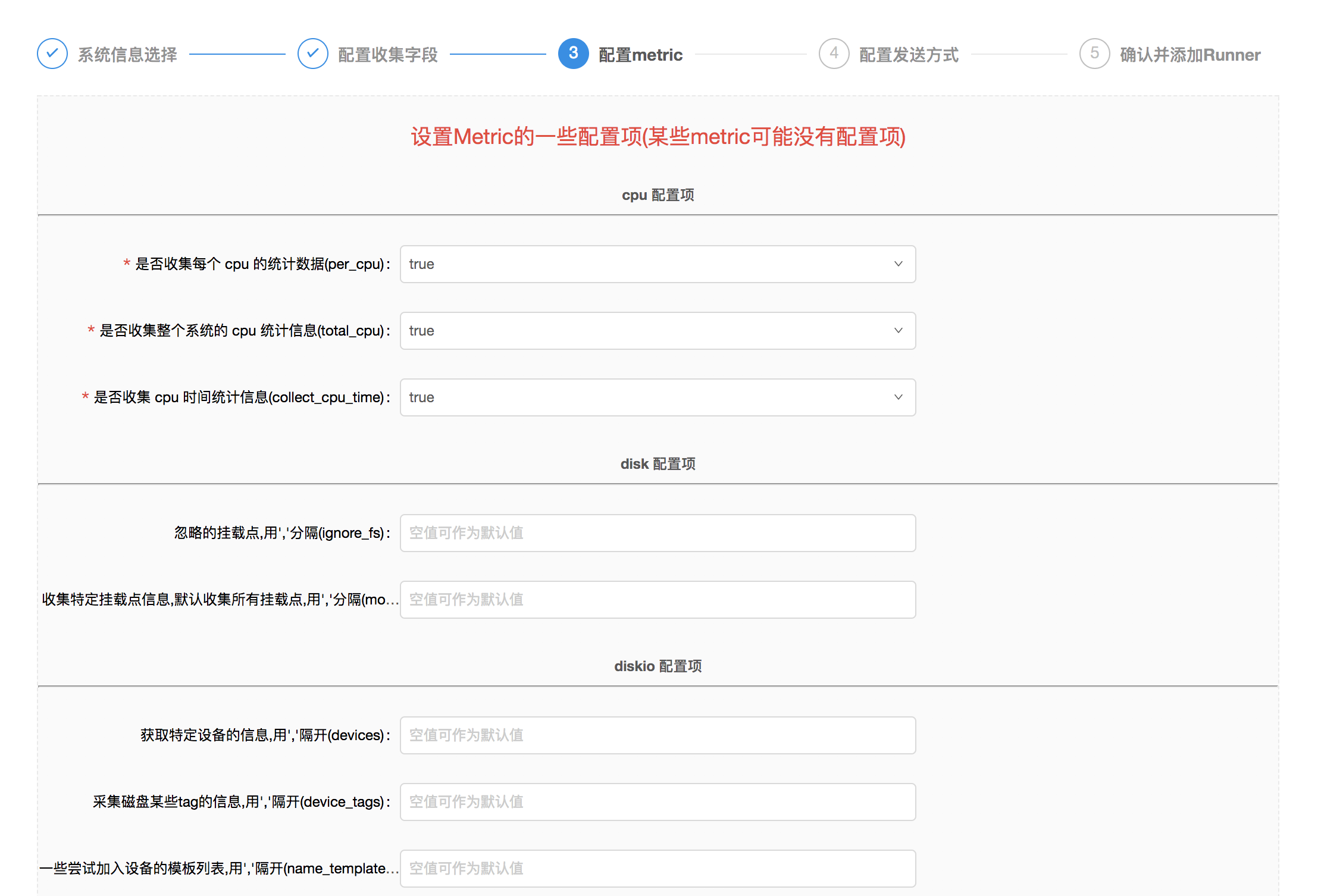
Task: Click the step 5 circle icon
Action: click(x=1094, y=54)
